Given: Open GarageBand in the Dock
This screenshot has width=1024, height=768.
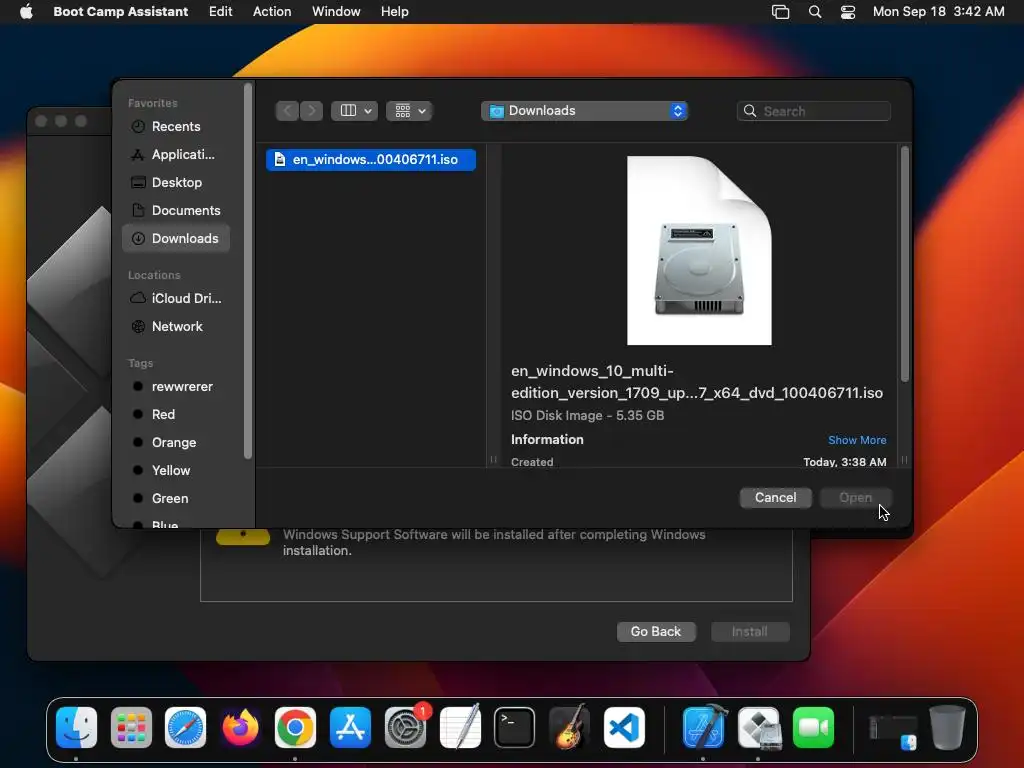Looking at the screenshot, I should point(569,728).
